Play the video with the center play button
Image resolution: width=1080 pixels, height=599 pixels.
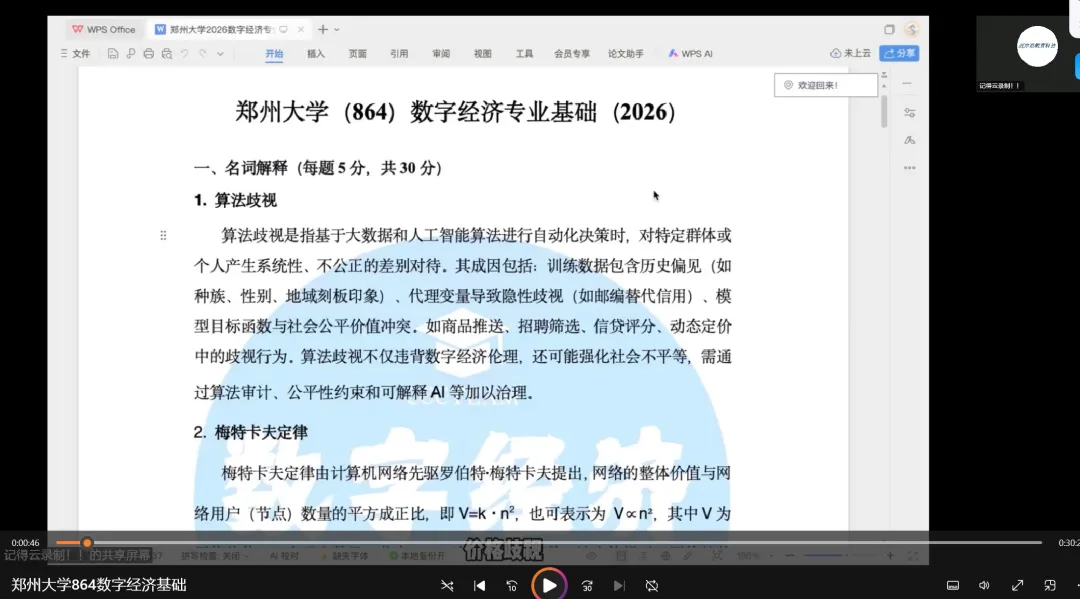[x=549, y=585]
